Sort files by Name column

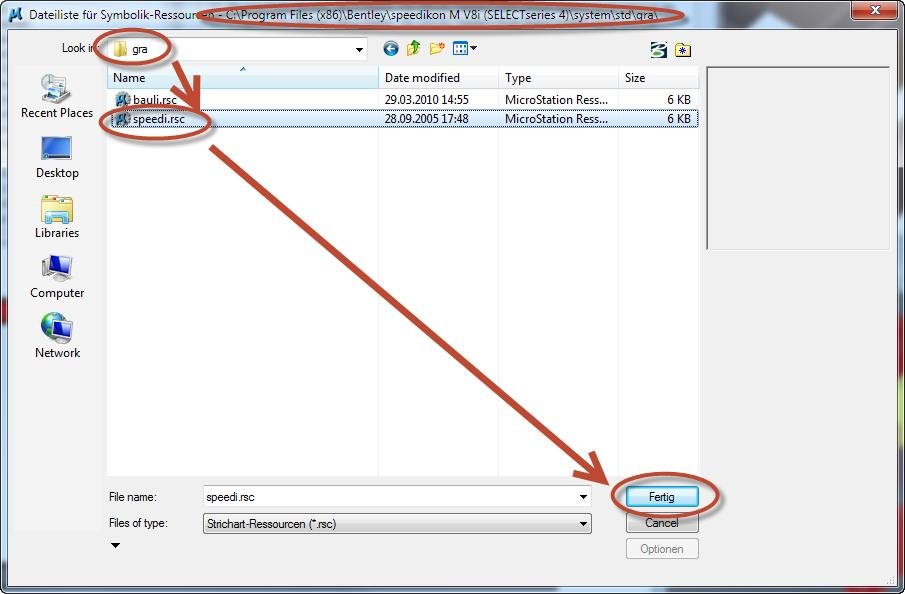(x=242, y=78)
